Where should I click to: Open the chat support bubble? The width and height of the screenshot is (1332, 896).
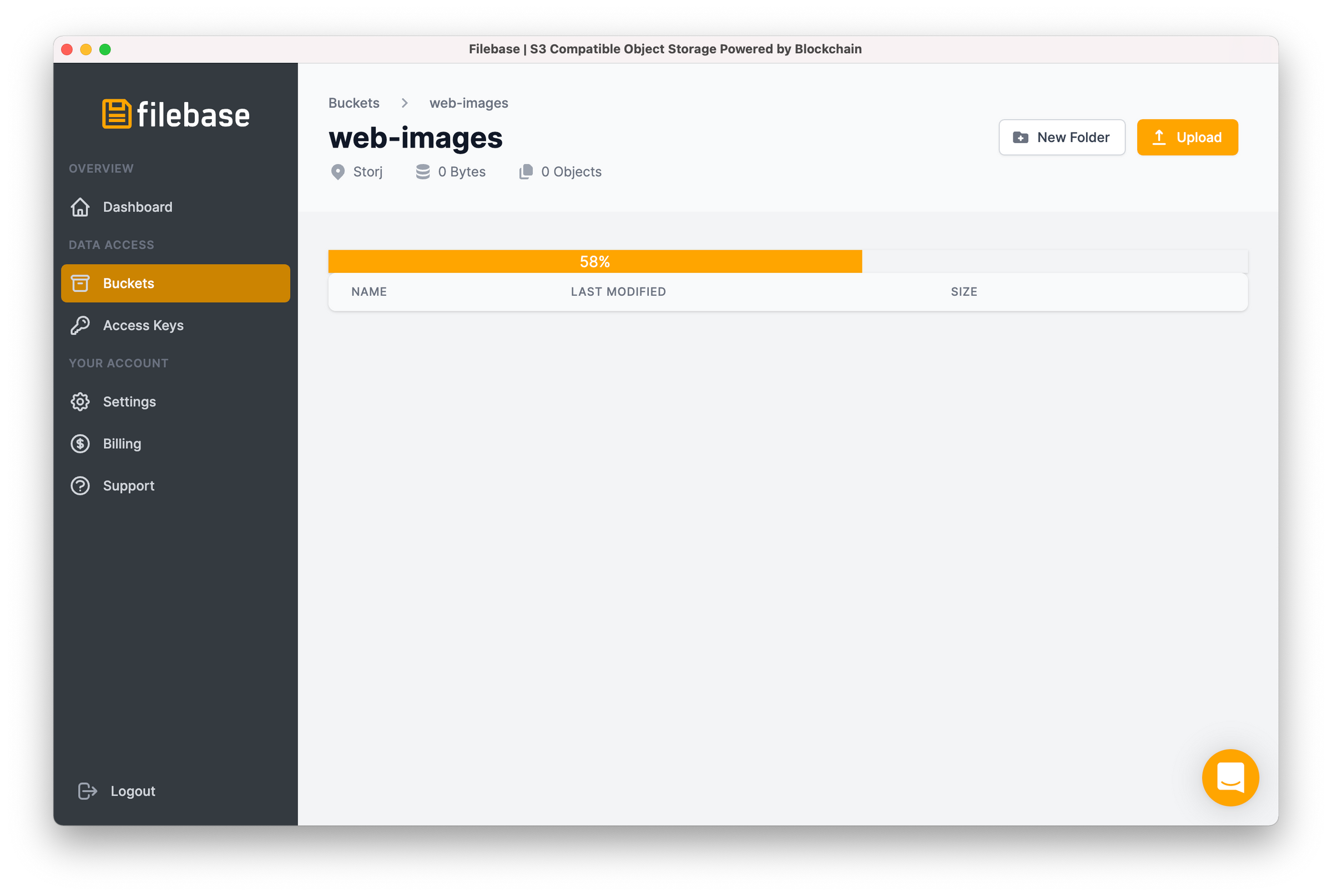(1230, 778)
